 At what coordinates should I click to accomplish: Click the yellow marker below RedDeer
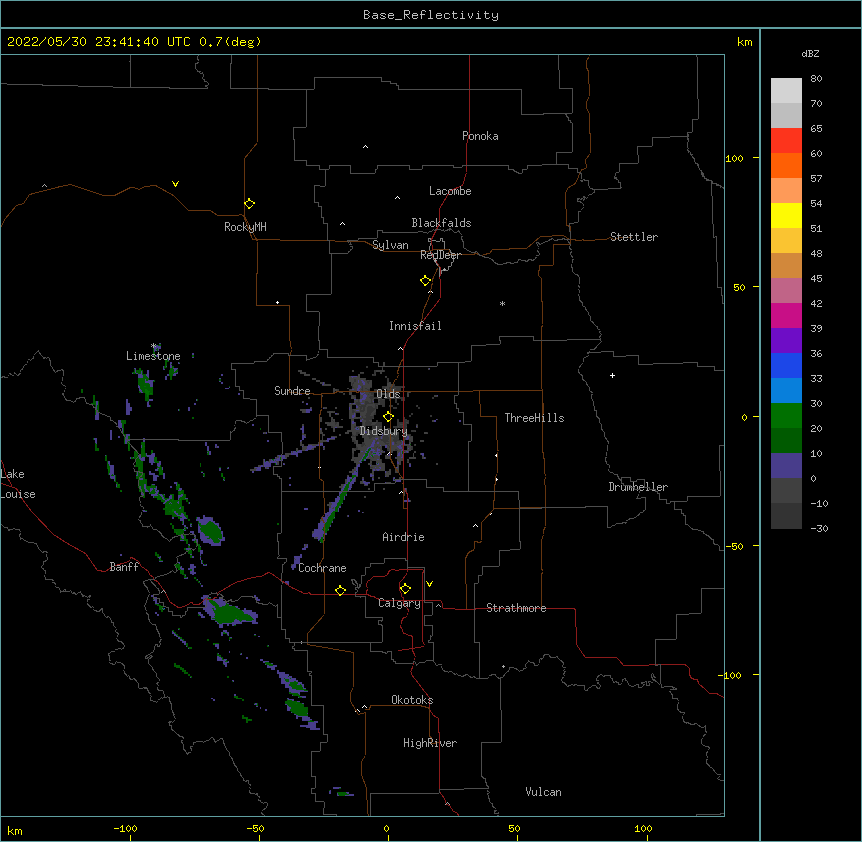click(426, 281)
